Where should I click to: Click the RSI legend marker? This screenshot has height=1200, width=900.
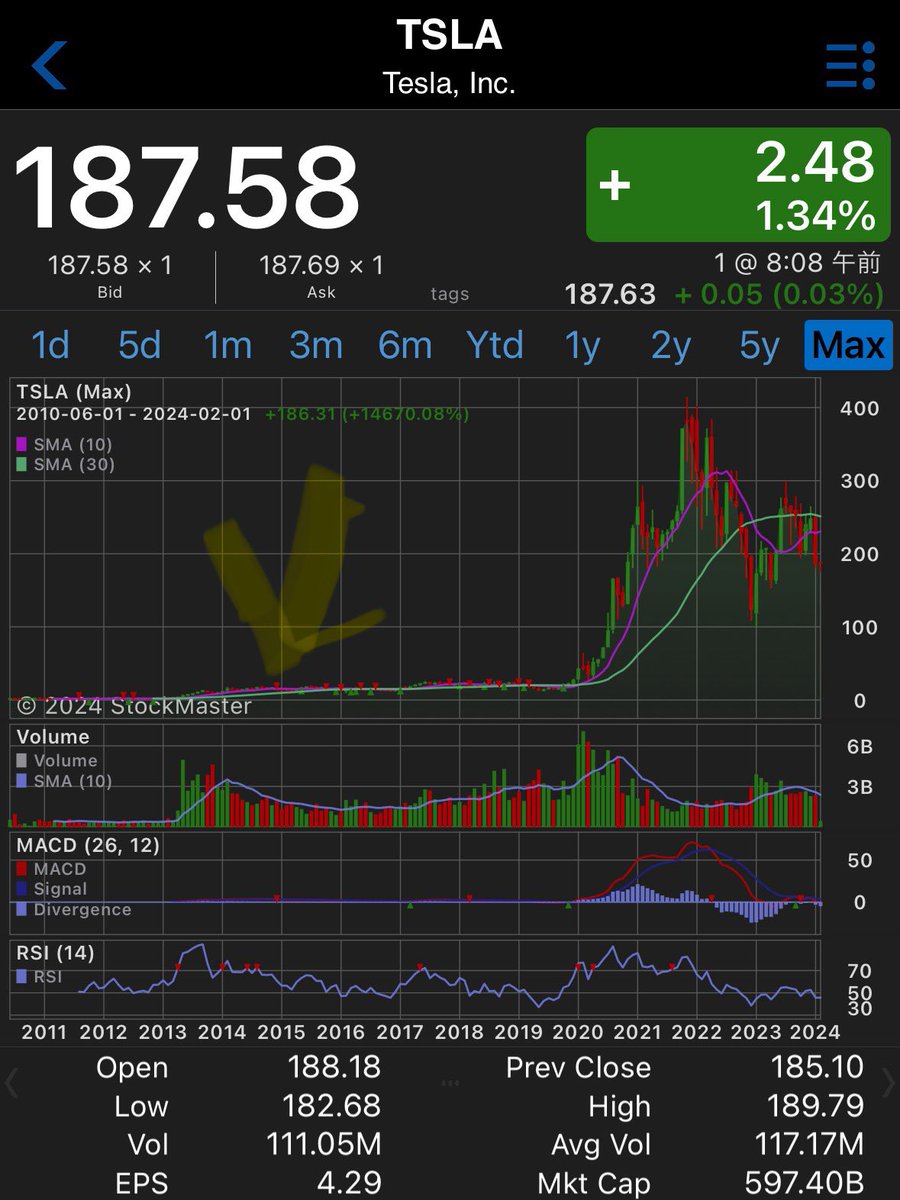[20, 977]
